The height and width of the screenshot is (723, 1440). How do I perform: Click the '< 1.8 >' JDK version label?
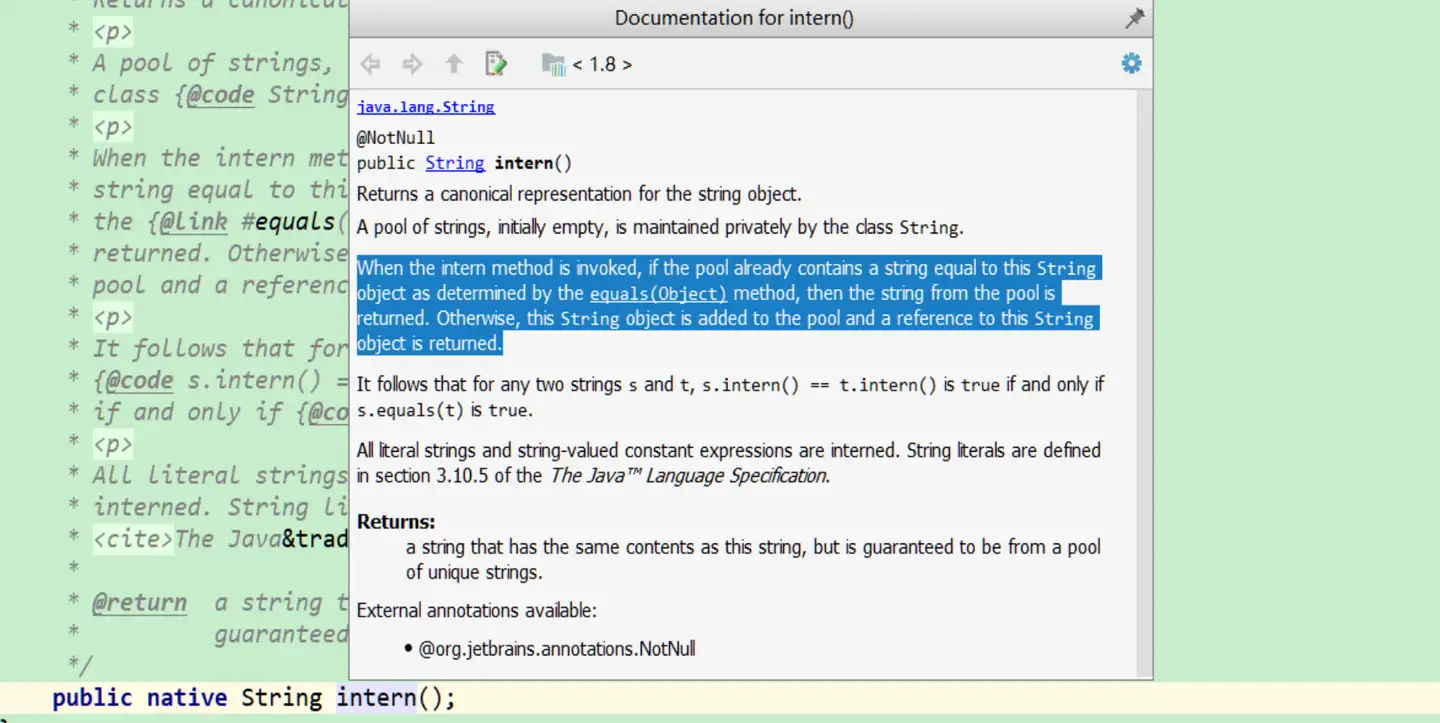tap(602, 65)
